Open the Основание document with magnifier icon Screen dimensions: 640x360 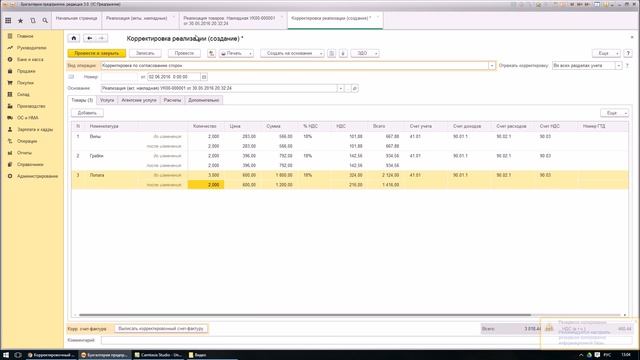[x=355, y=88]
